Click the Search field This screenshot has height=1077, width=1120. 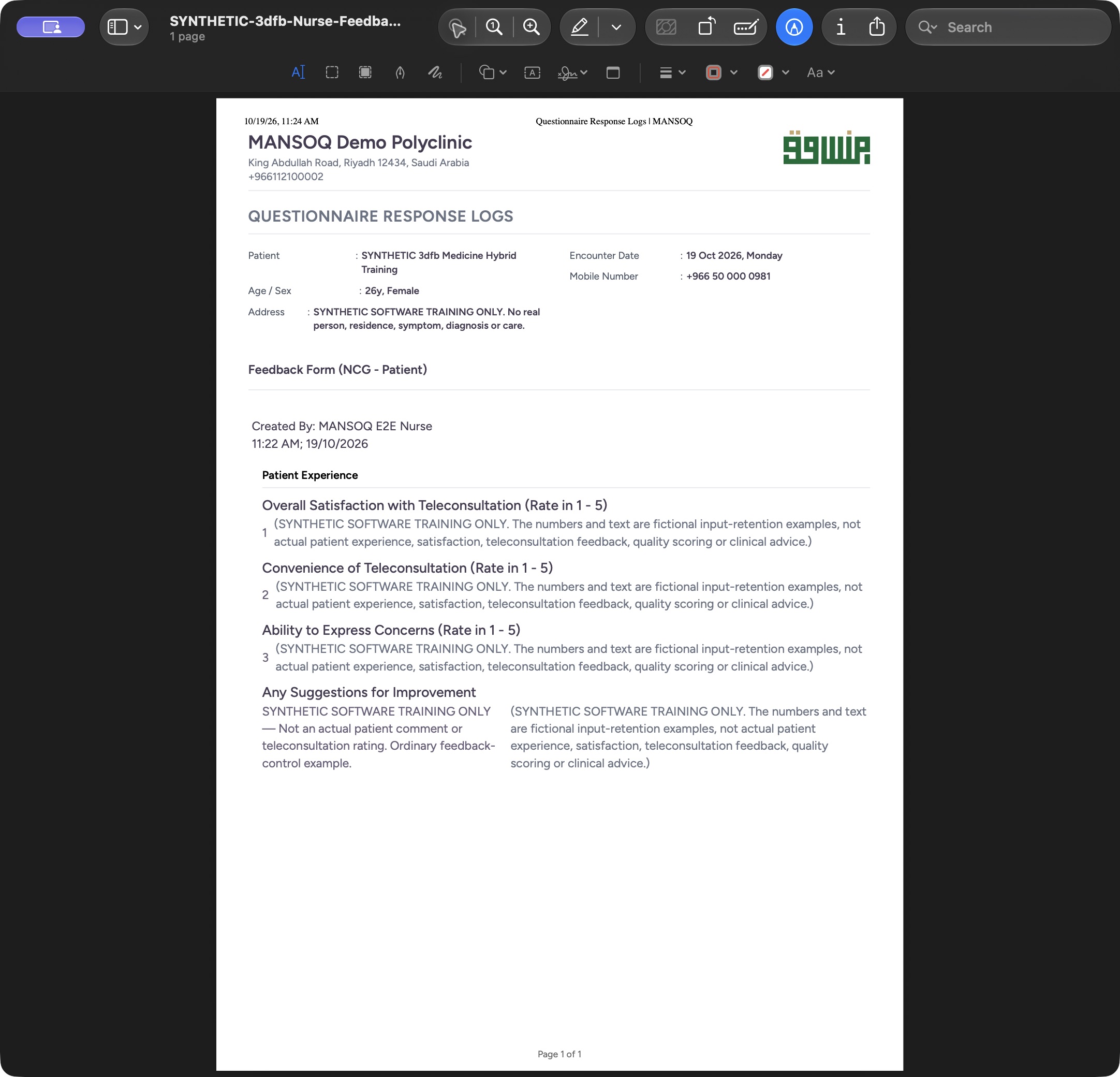[x=1008, y=27]
